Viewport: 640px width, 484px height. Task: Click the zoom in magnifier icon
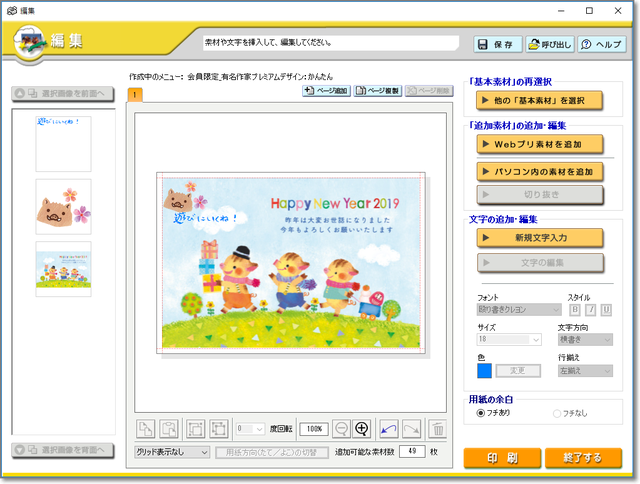click(x=362, y=428)
